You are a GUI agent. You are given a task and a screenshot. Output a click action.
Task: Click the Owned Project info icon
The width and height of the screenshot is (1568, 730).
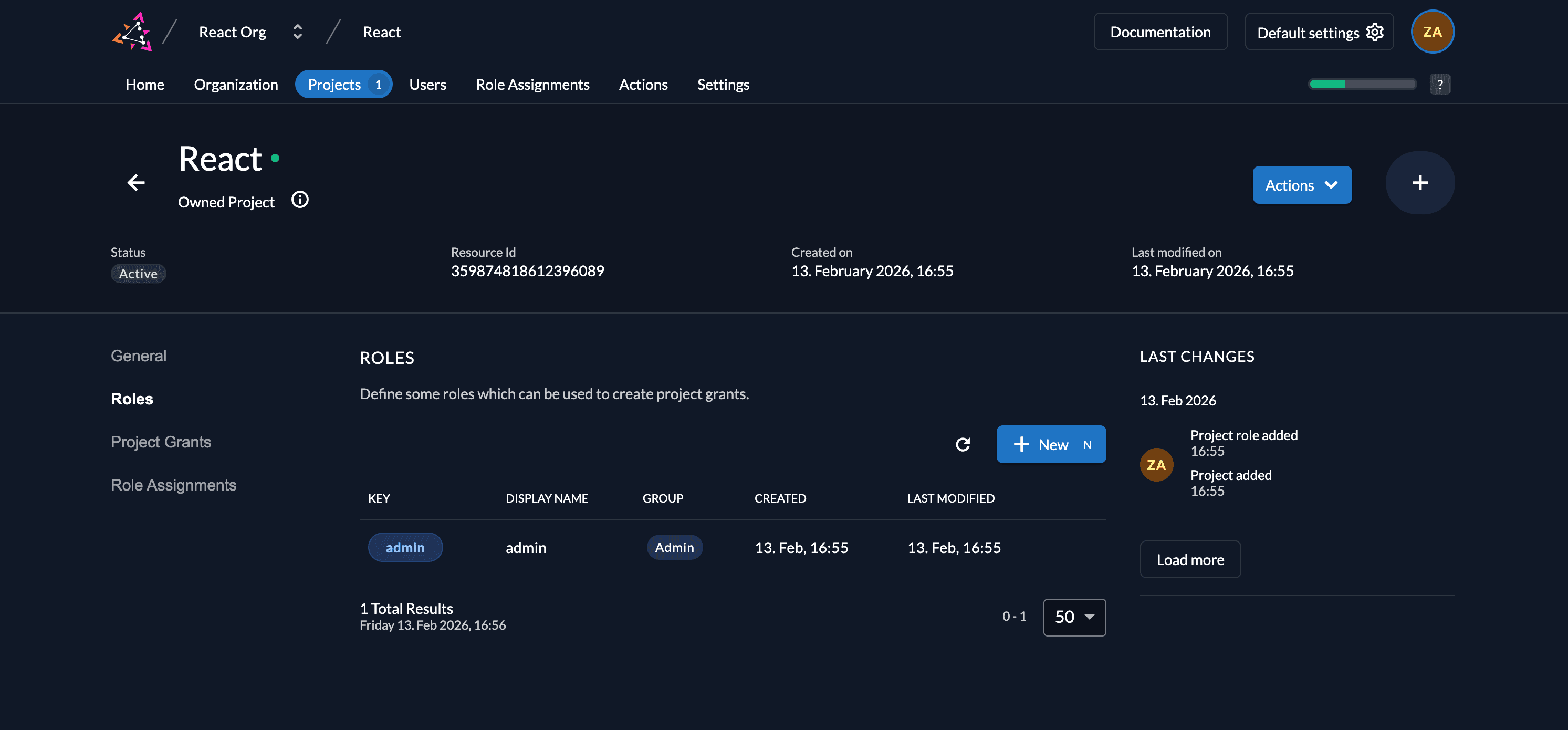(299, 200)
